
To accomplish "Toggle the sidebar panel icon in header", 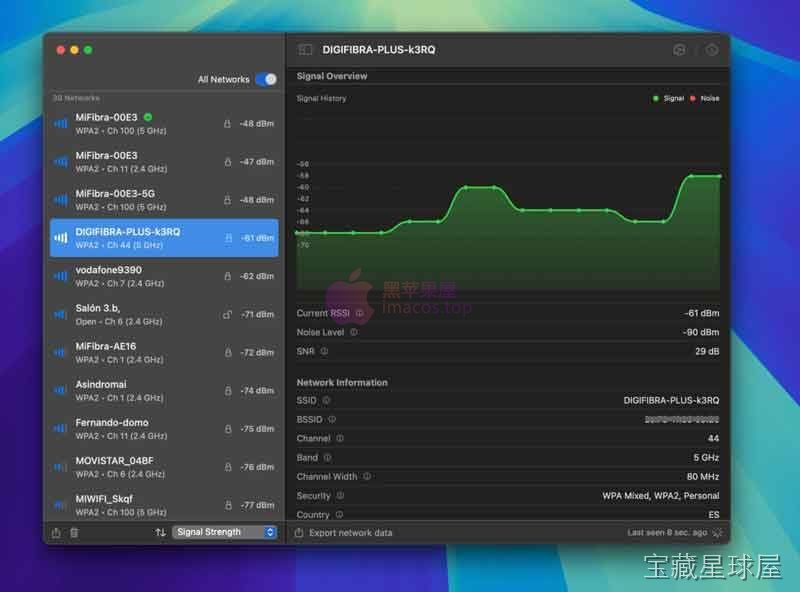I will coord(305,50).
